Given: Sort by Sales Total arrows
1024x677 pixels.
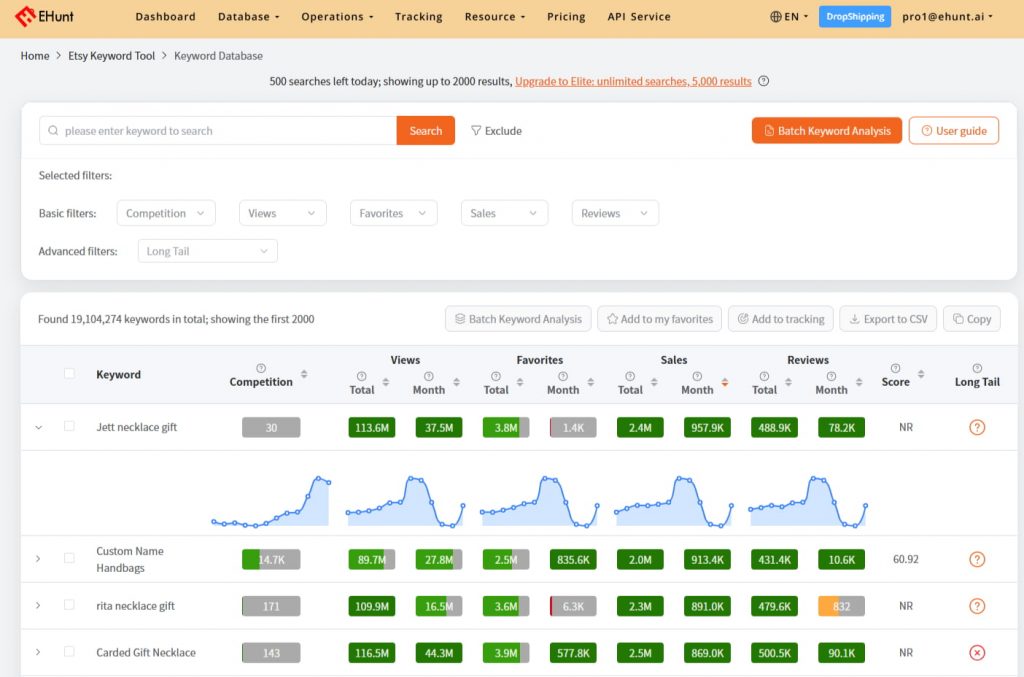Looking at the screenshot, I should click(654, 382).
